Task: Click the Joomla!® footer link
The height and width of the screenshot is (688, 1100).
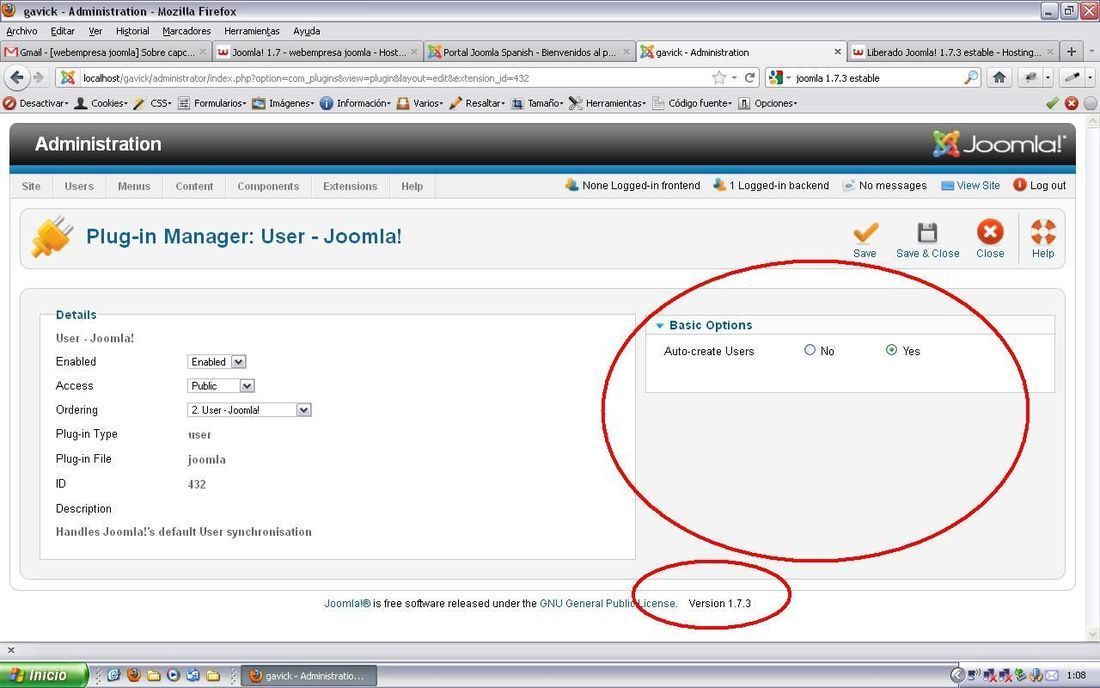Action: (x=347, y=603)
